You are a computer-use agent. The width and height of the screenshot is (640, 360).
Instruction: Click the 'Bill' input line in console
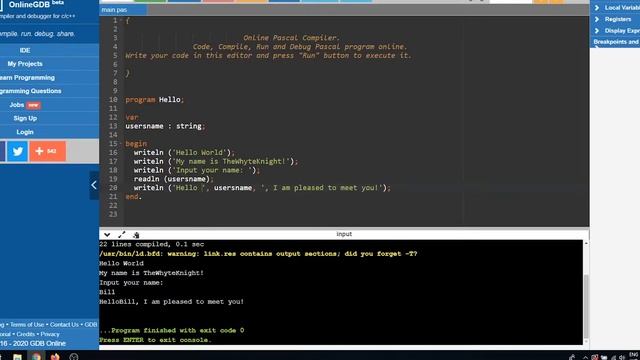107,292
